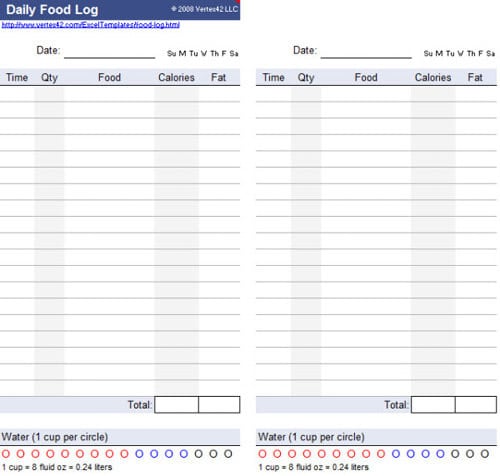Click left log Calories total box
This screenshot has height=476, width=500.
(176, 404)
